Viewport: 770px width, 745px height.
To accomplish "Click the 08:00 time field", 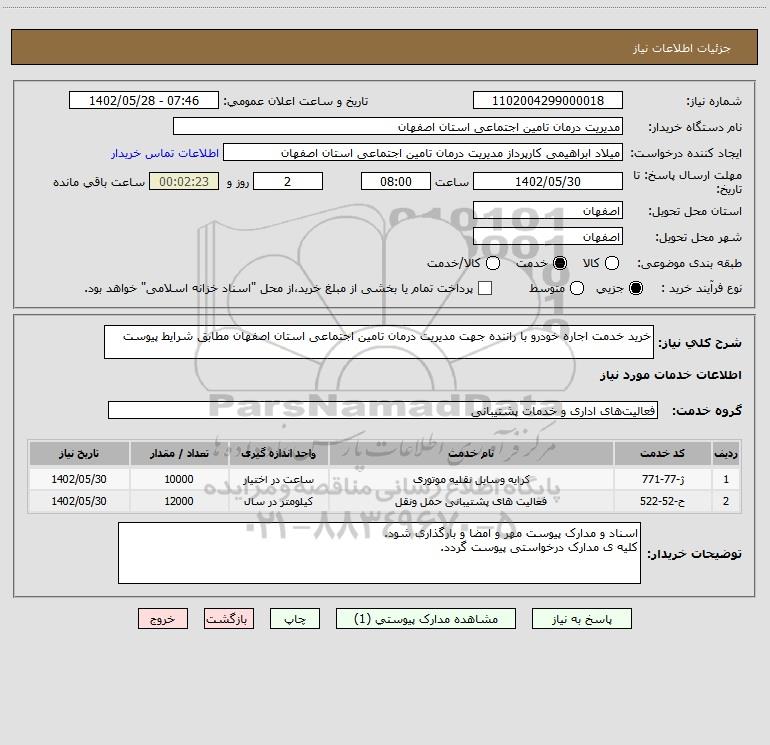I will (396, 181).
